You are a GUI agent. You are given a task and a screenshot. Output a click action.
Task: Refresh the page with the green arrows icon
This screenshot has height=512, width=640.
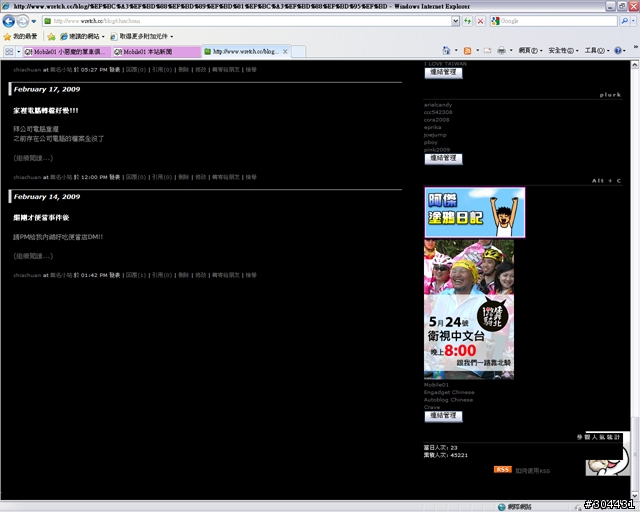(467, 21)
